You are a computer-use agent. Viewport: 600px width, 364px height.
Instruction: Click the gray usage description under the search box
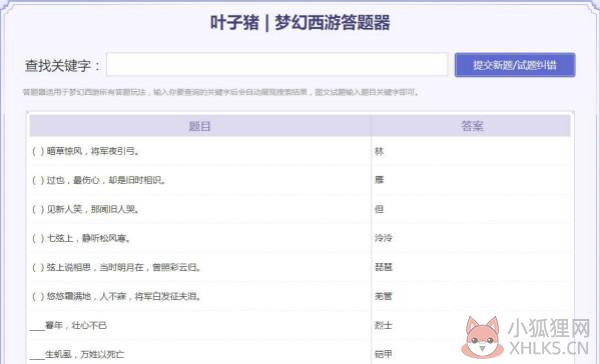pyautogui.click(x=221, y=92)
